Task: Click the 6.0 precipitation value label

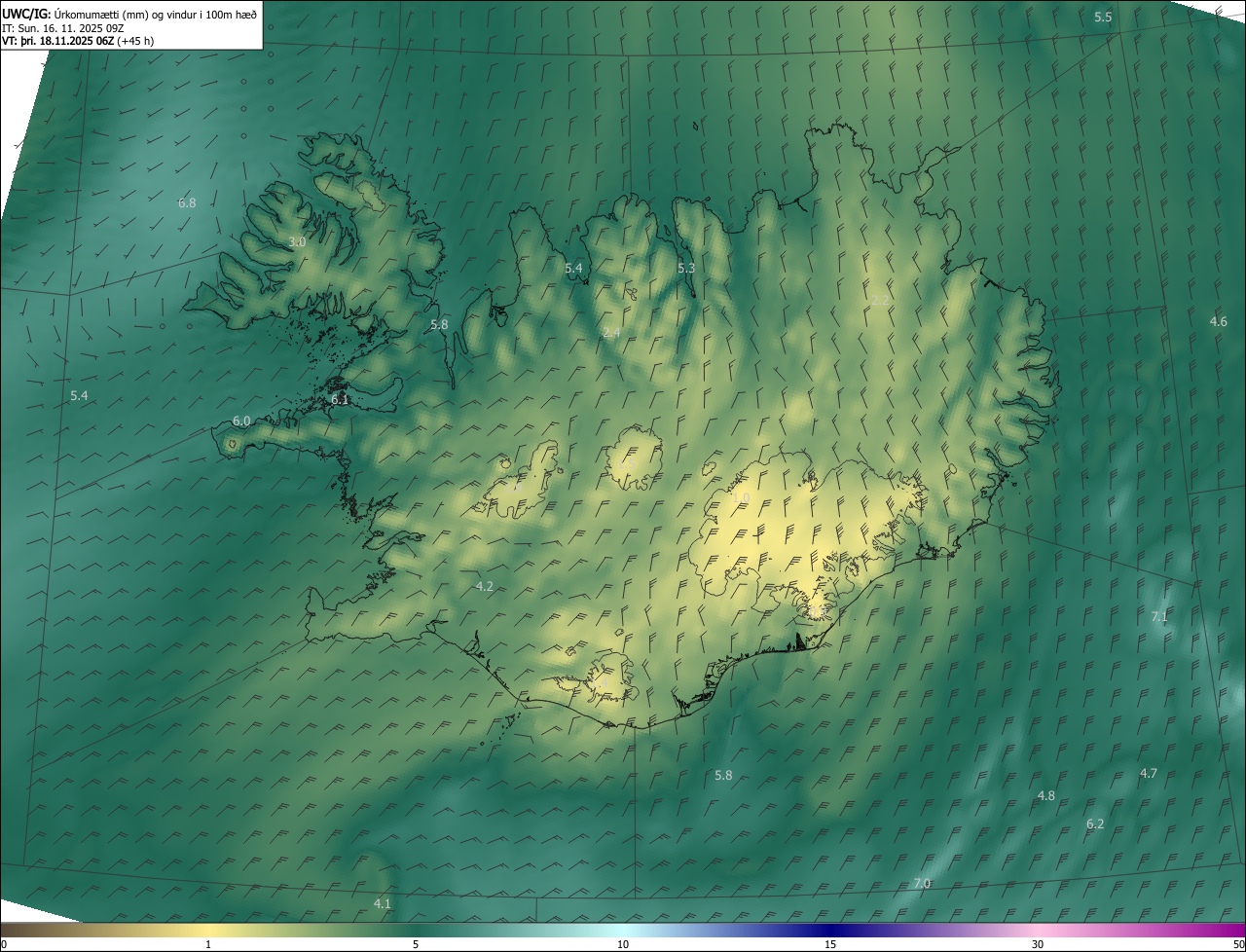Action: 241,421
